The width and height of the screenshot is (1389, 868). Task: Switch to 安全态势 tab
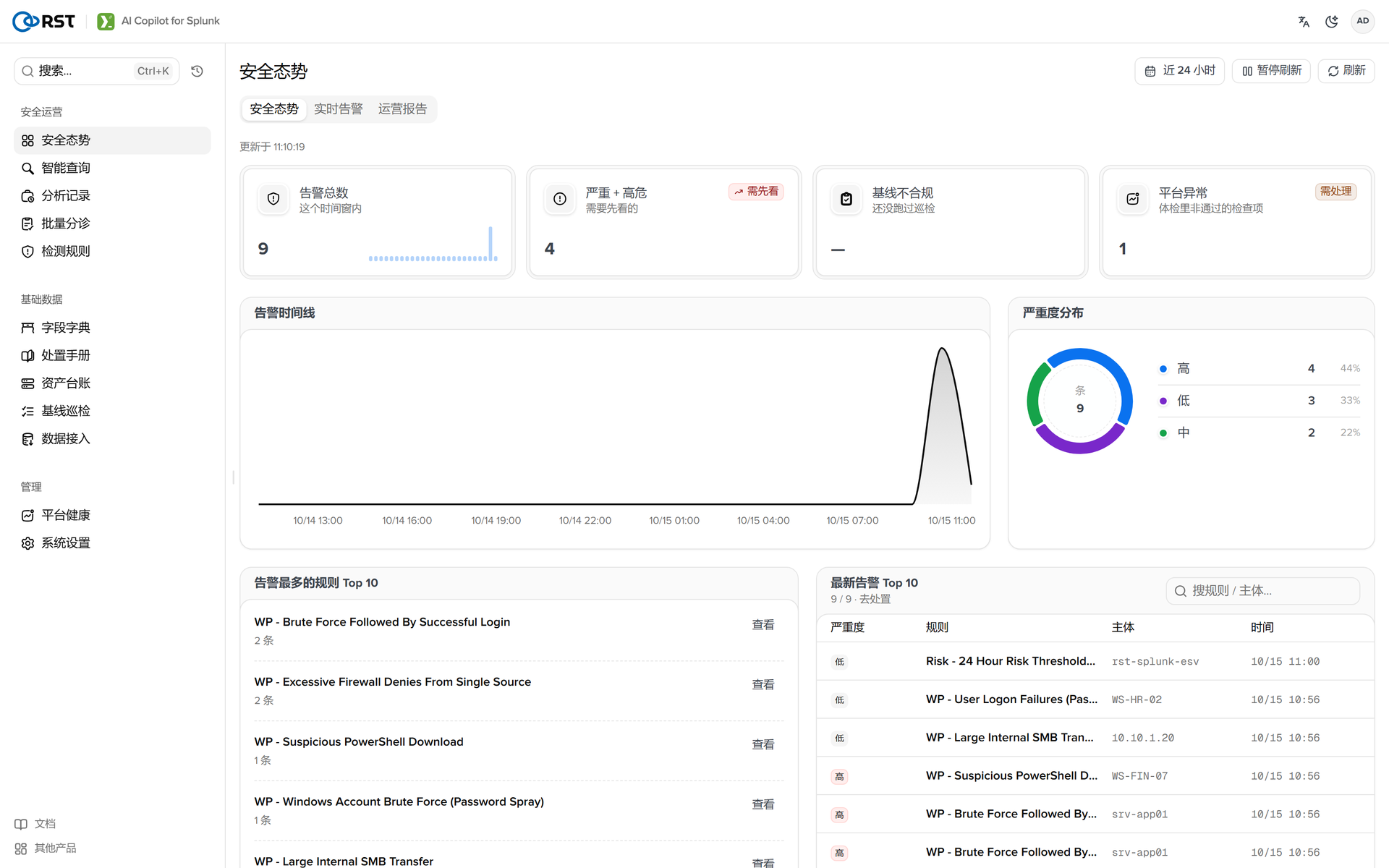(274, 109)
